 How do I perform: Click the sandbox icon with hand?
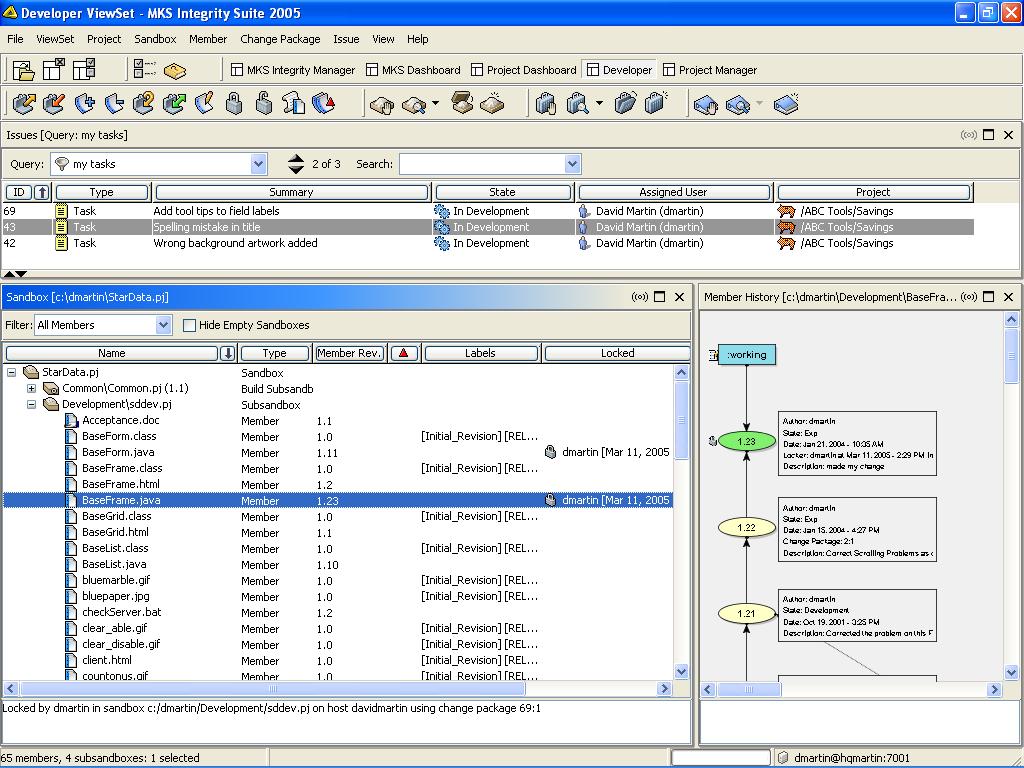pyautogui.click(x=381, y=104)
